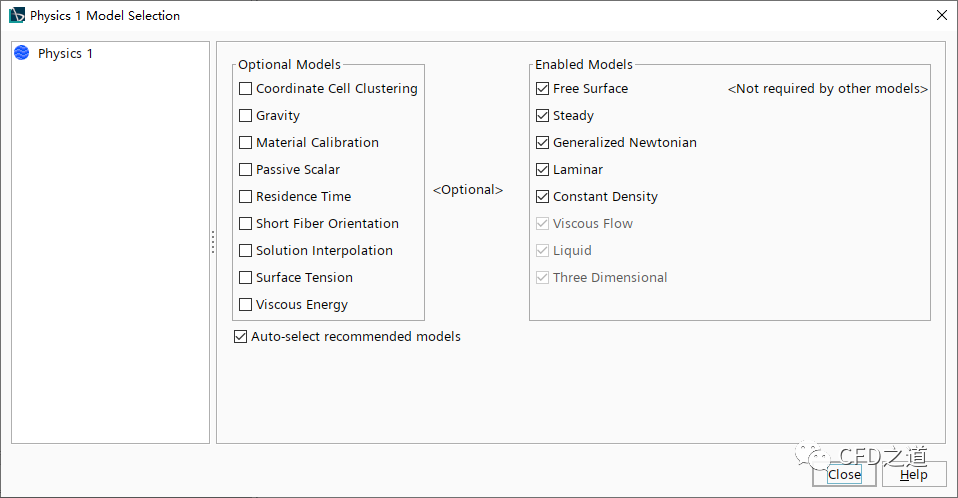The image size is (958, 498).
Task: Uncheck Generalized Newtonian model
Action: [543, 143]
